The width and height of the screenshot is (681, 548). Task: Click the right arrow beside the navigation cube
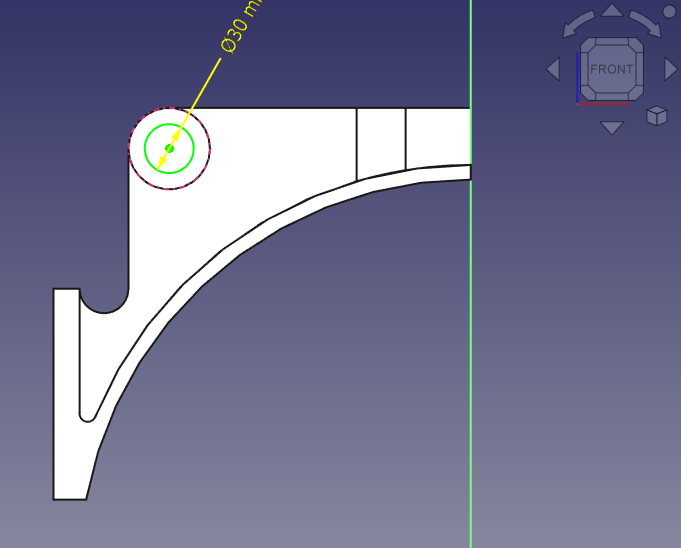pyautogui.click(x=671, y=69)
